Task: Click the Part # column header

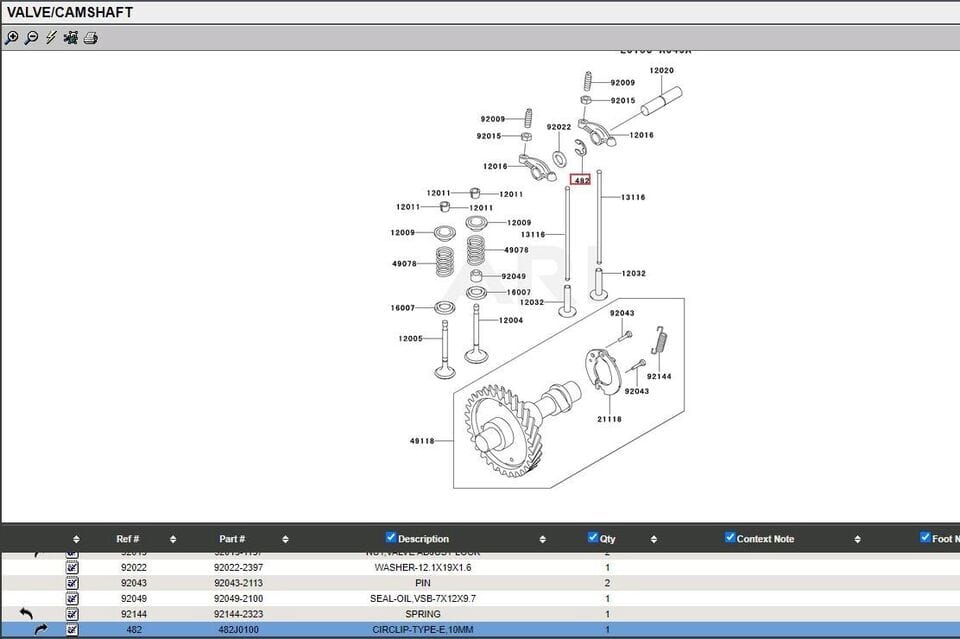Action: [x=232, y=539]
